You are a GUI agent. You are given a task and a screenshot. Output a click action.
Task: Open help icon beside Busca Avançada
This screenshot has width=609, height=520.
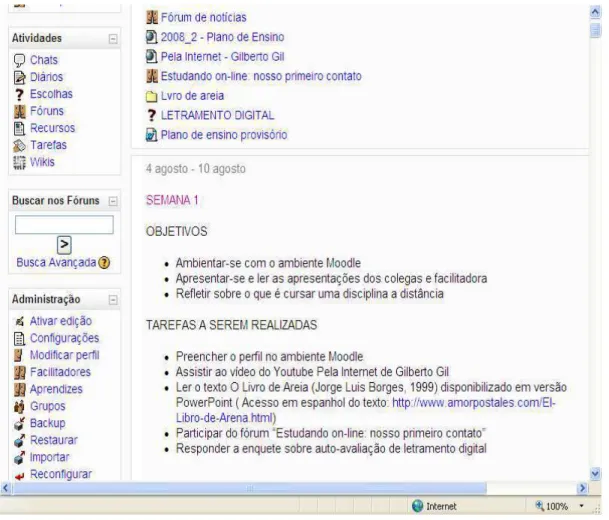click(x=104, y=263)
